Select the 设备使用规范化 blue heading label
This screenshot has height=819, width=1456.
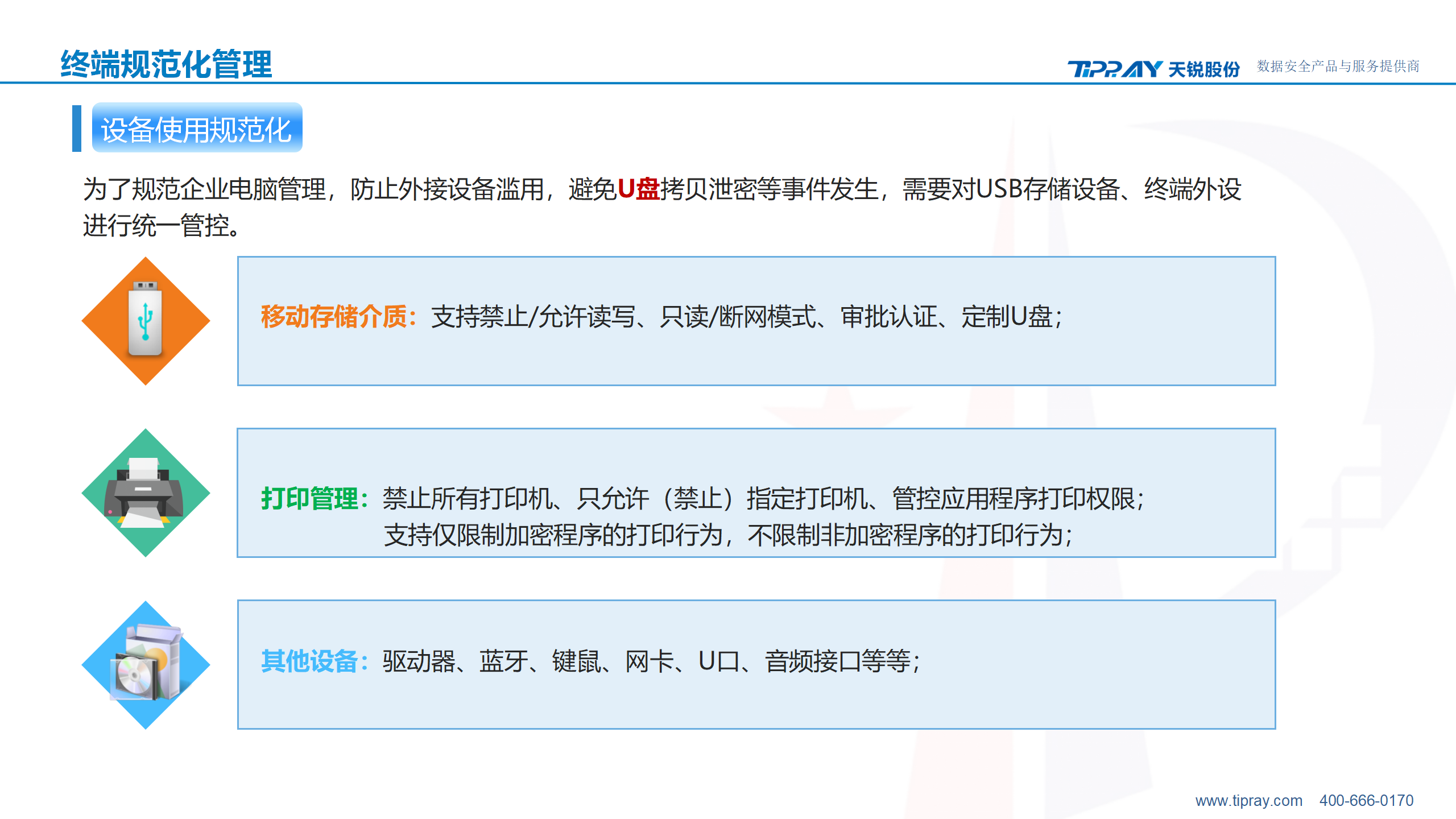197,129
